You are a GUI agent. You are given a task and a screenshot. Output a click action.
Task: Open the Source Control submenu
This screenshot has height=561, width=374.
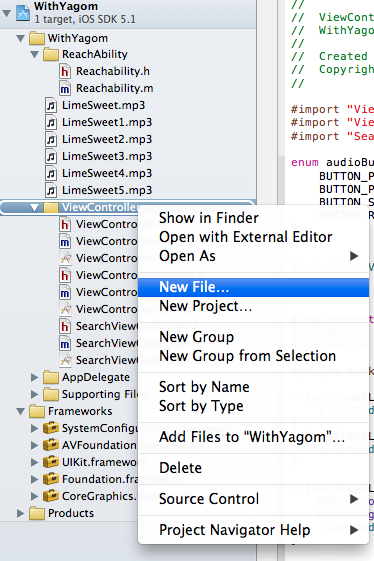click(253, 499)
